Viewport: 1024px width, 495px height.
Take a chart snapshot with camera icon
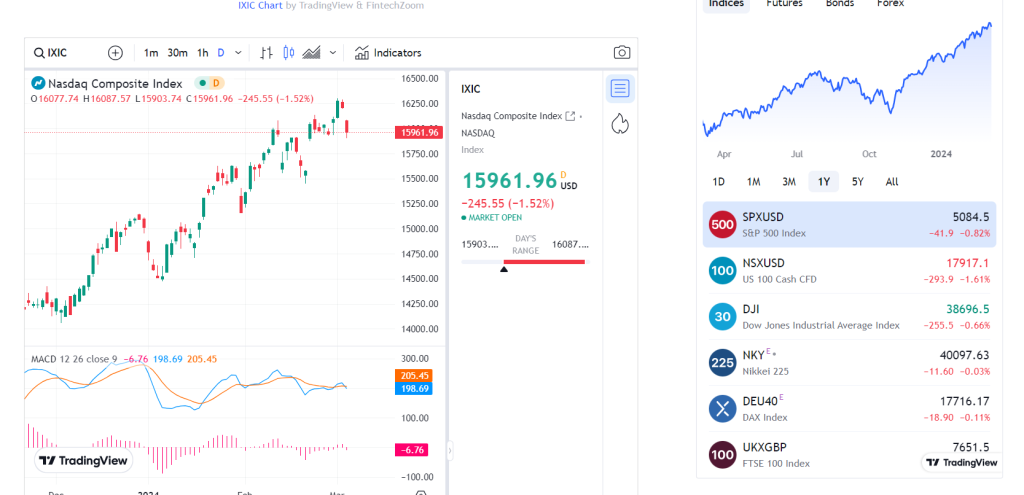(x=622, y=53)
